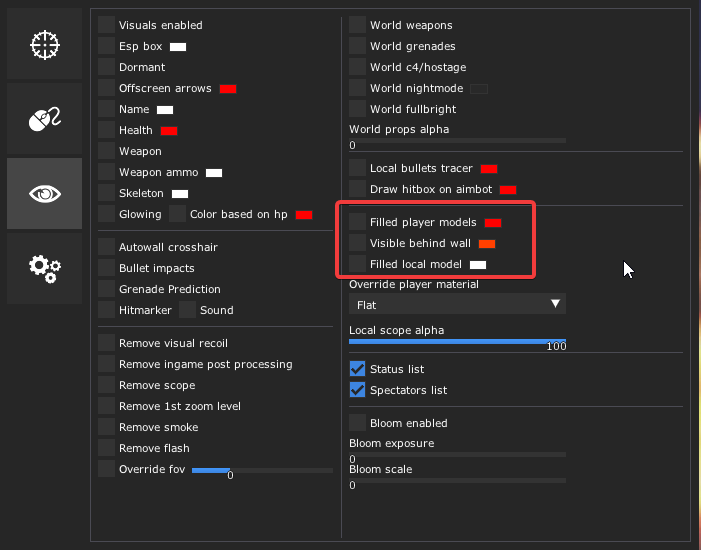This screenshot has width=701, height=550.
Task: Click the Override fov slider
Action: pos(262,470)
